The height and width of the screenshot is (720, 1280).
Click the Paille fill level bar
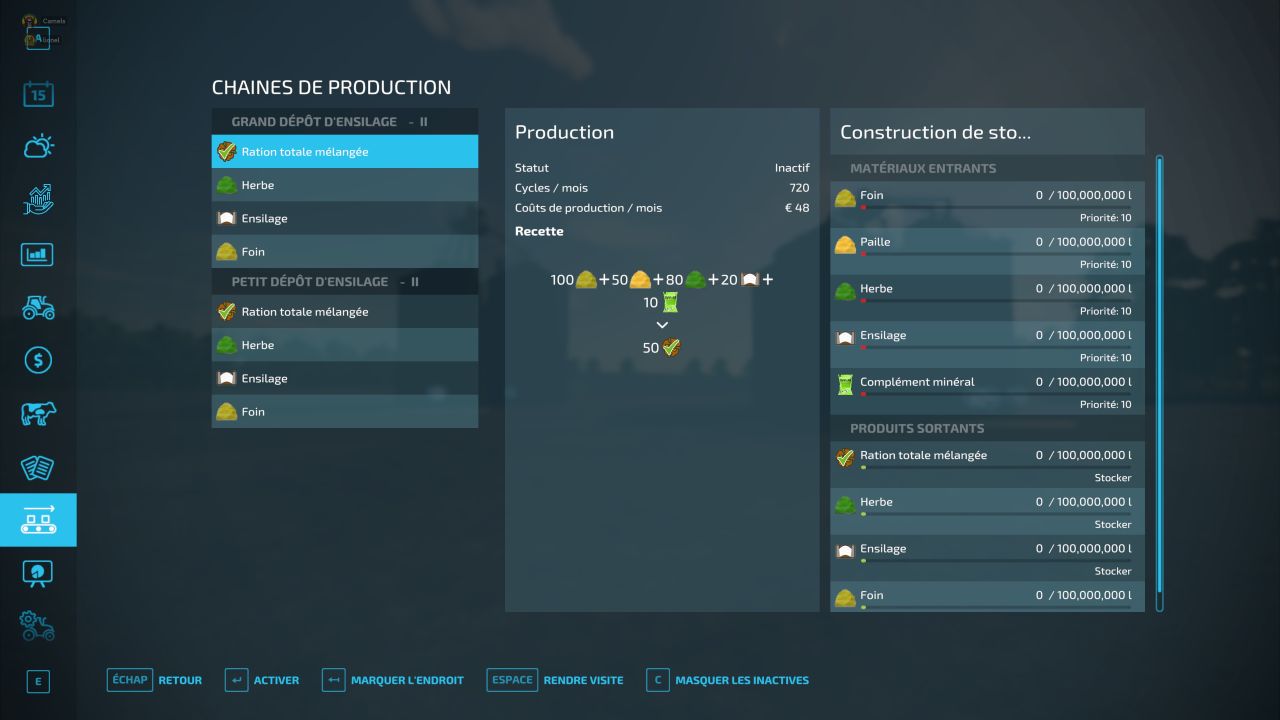995,254
